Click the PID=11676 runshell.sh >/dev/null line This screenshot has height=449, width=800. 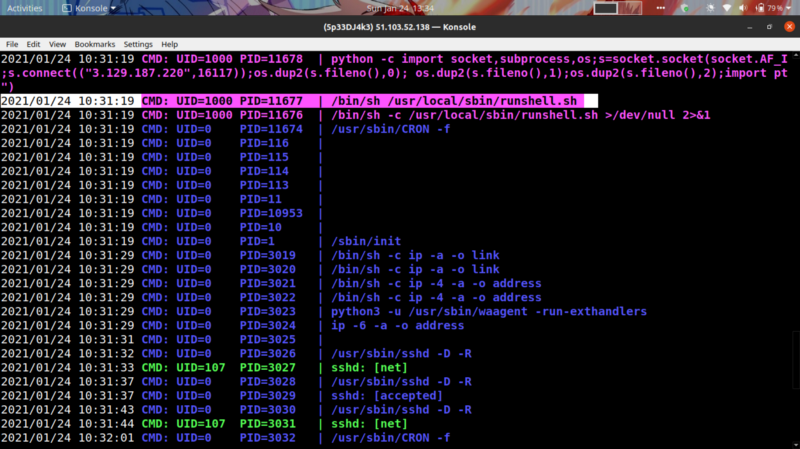(x=355, y=115)
